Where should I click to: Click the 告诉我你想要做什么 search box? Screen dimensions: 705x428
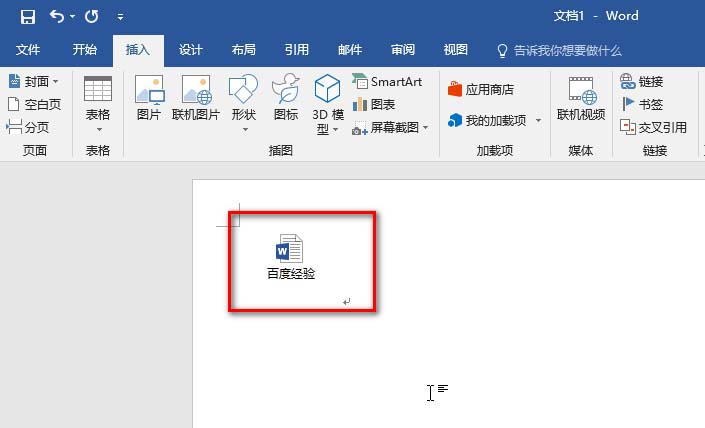pyautogui.click(x=560, y=50)
